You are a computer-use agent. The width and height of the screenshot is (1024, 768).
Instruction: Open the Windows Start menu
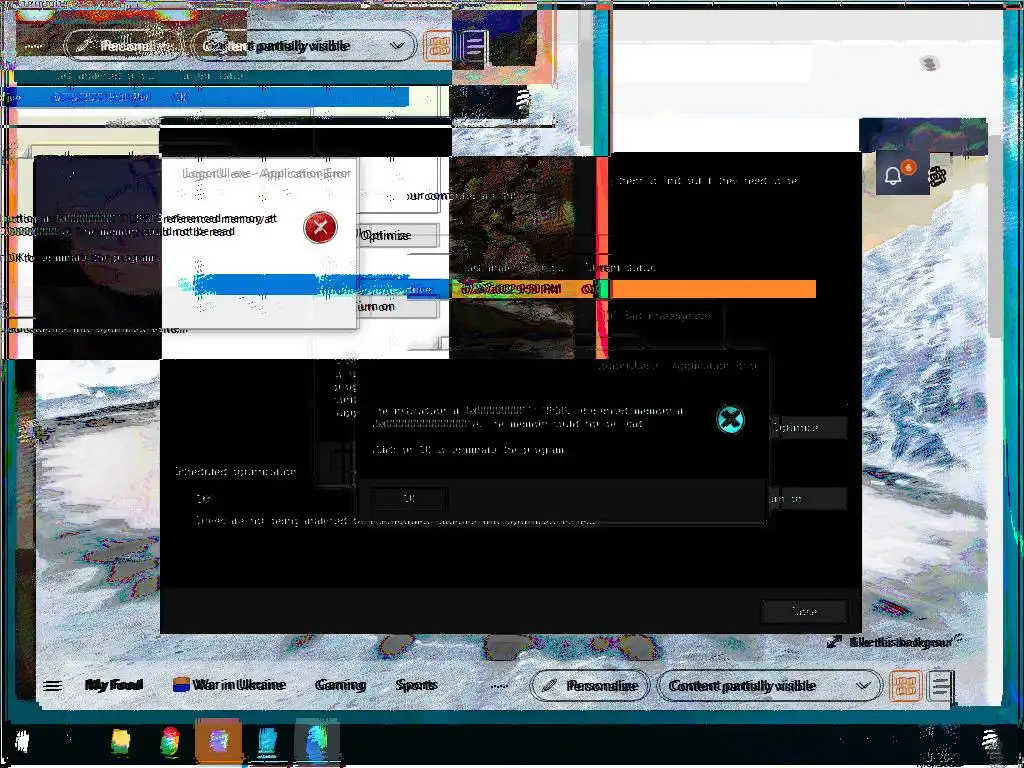coord(22,742)
